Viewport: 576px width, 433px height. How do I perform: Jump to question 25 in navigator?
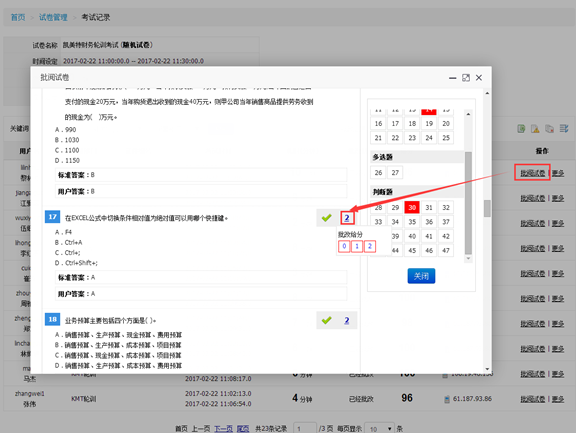tap(446, 138)
